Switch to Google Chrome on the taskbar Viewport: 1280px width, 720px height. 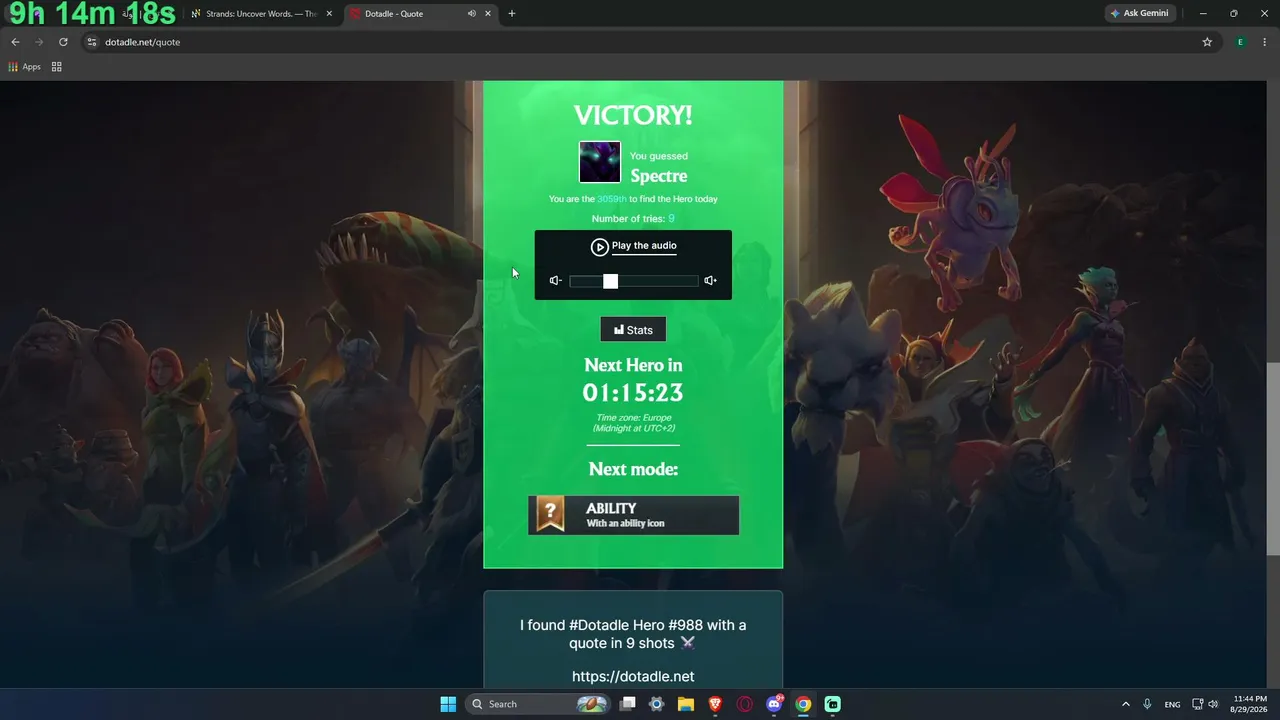tap(803, 704)
